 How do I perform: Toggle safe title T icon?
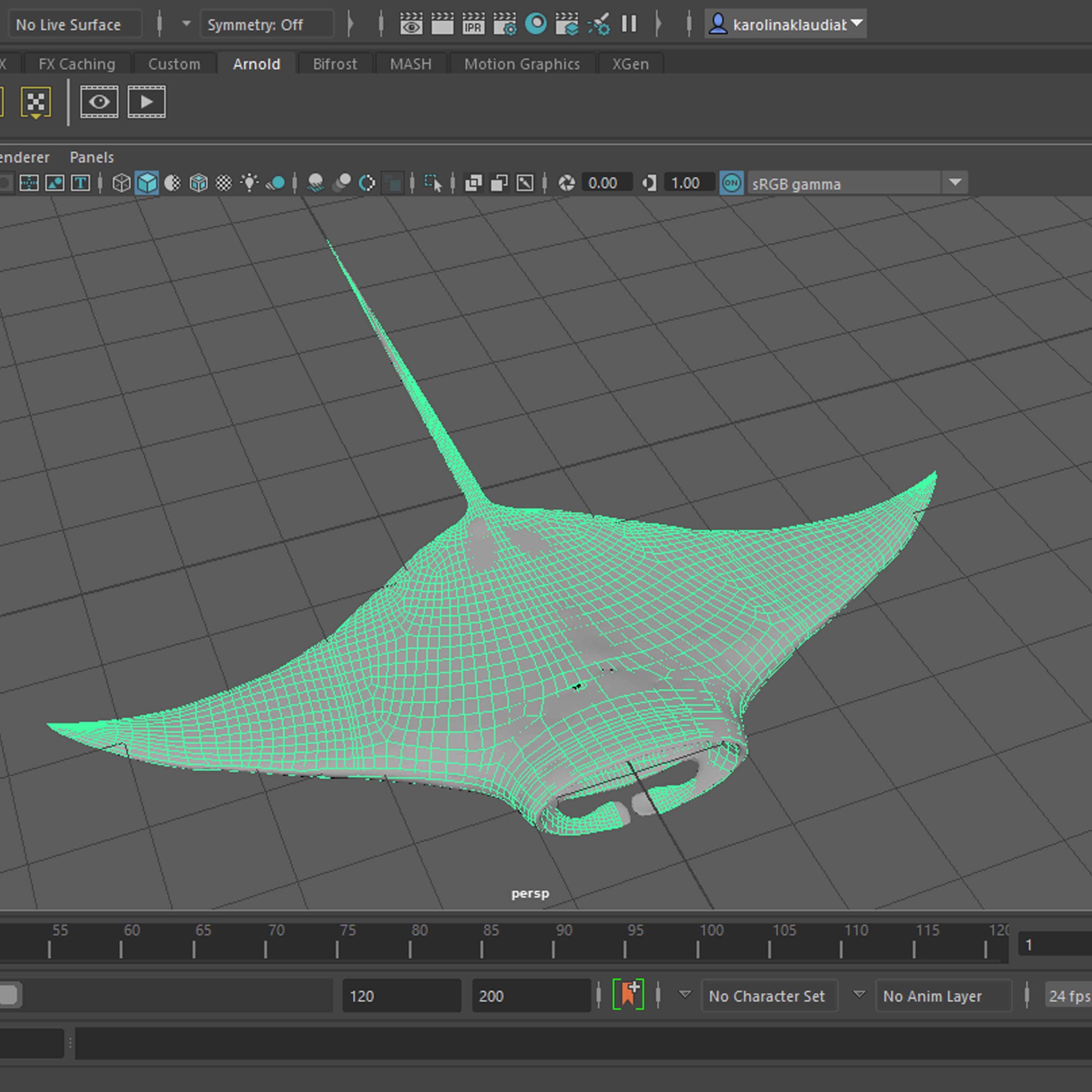pos(80,183)
